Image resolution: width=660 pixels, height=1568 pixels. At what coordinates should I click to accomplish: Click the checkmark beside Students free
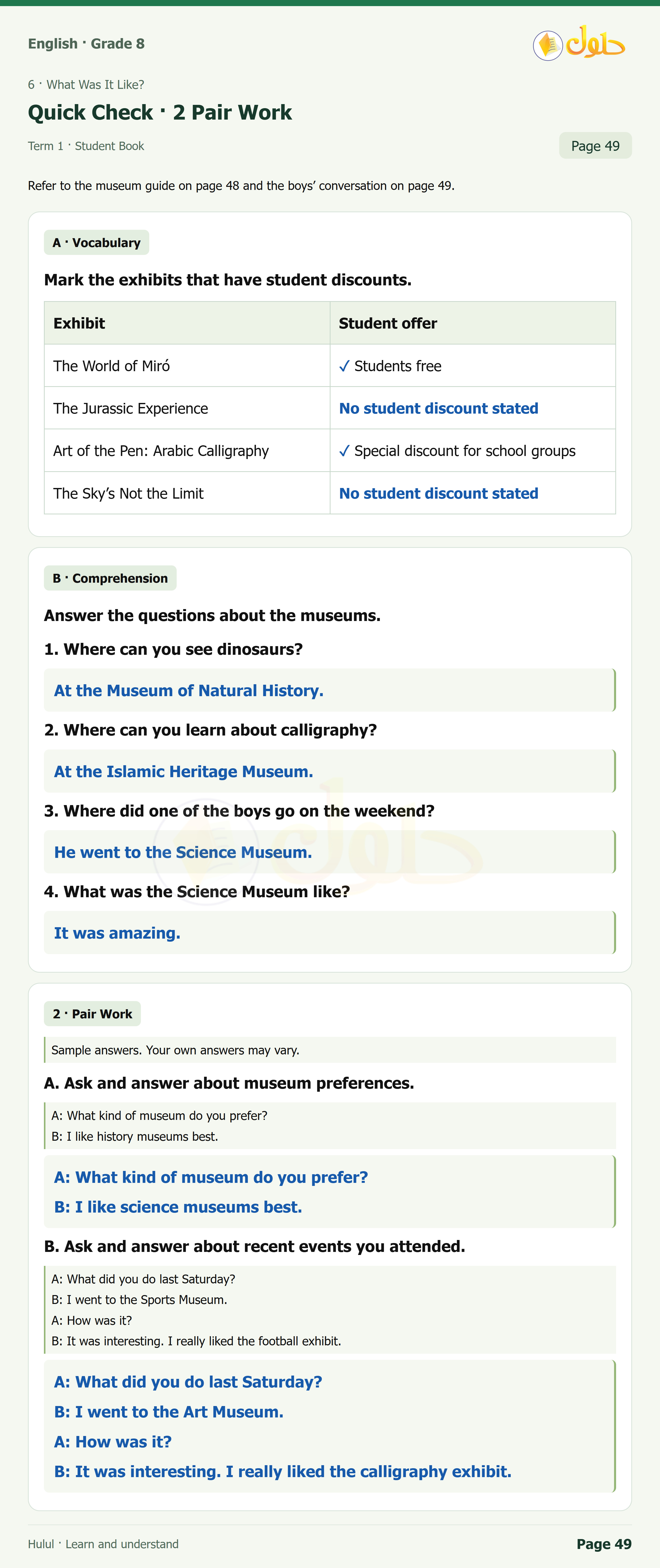click(x=344, y=366)
